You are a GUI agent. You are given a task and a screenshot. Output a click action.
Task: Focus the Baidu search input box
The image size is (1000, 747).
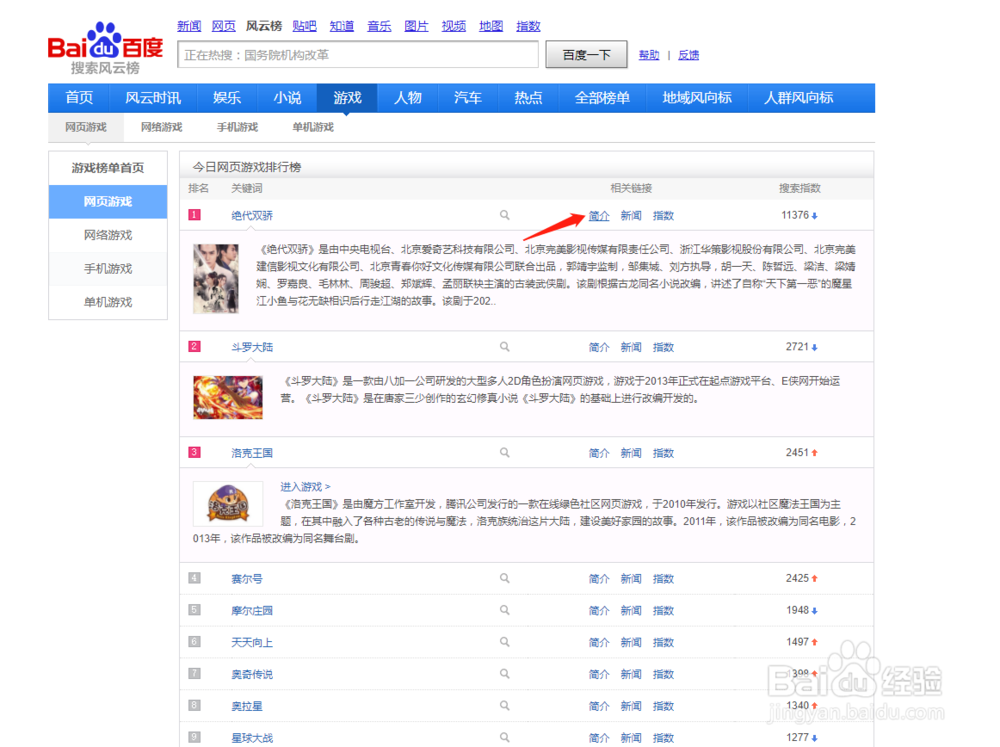[x=358, y=55]
